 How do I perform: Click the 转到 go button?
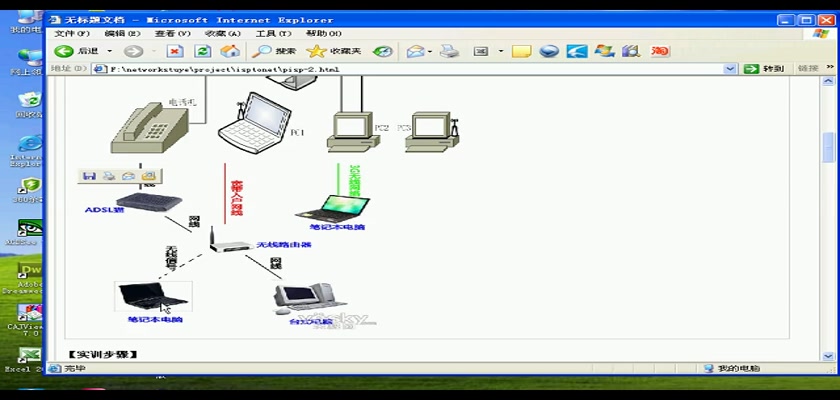click(765, 69)
